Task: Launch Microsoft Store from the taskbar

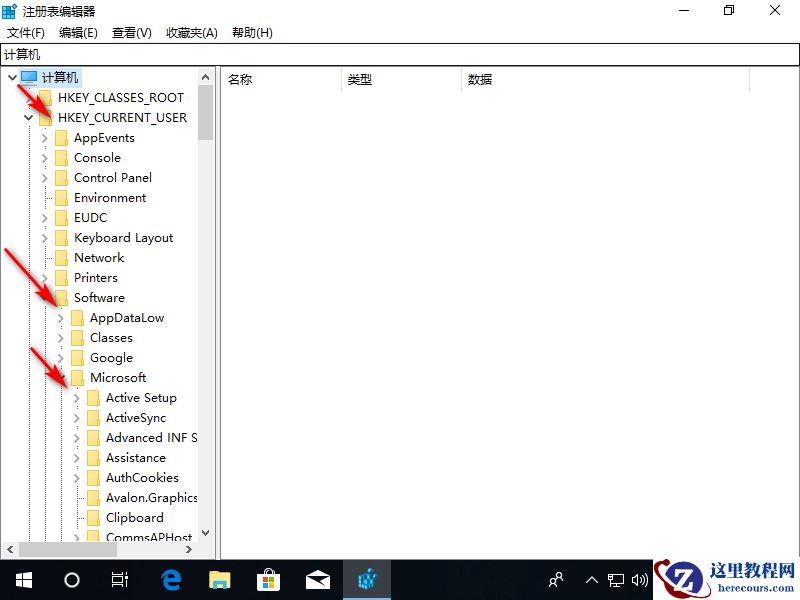Action: tap(268, 579)
